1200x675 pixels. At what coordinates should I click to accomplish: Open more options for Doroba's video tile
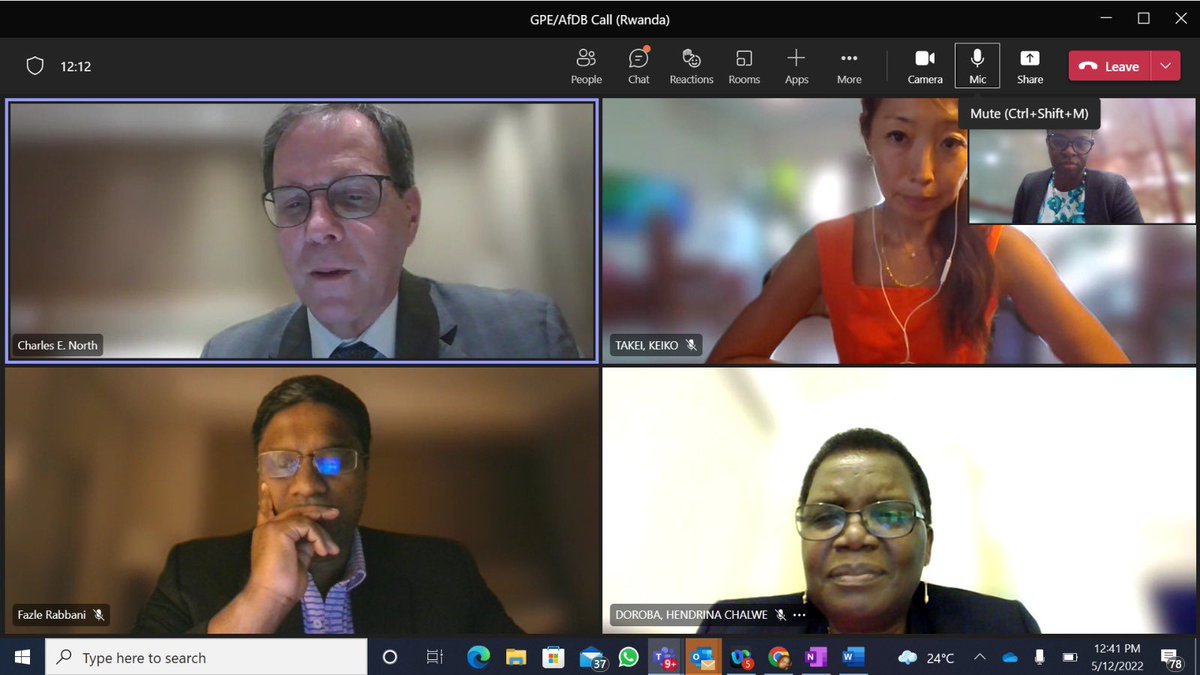pos(797,614)
